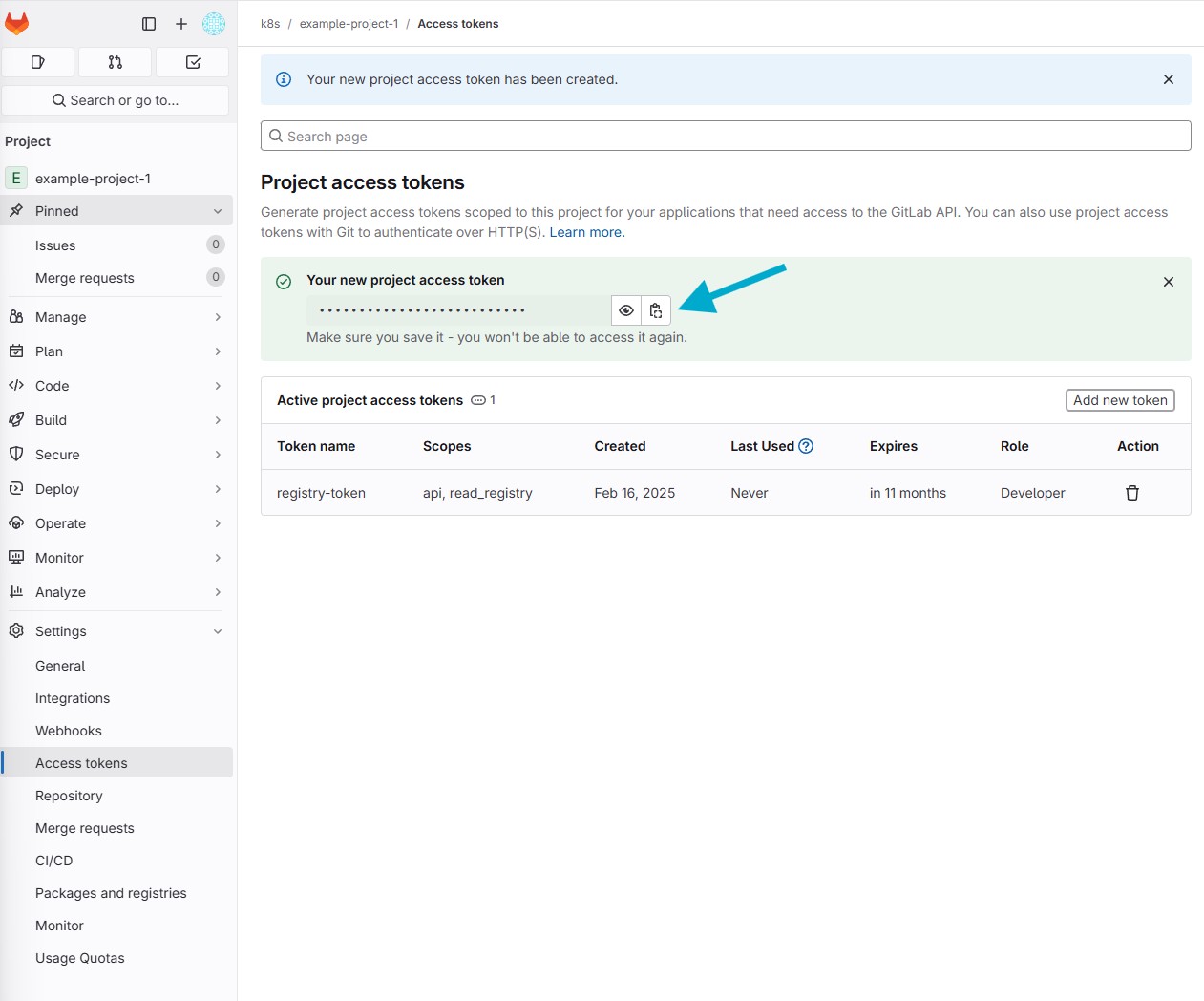Open assigned issues shortcut icon
Screen dimensions: 1204x1001
[x=38, y=62]
